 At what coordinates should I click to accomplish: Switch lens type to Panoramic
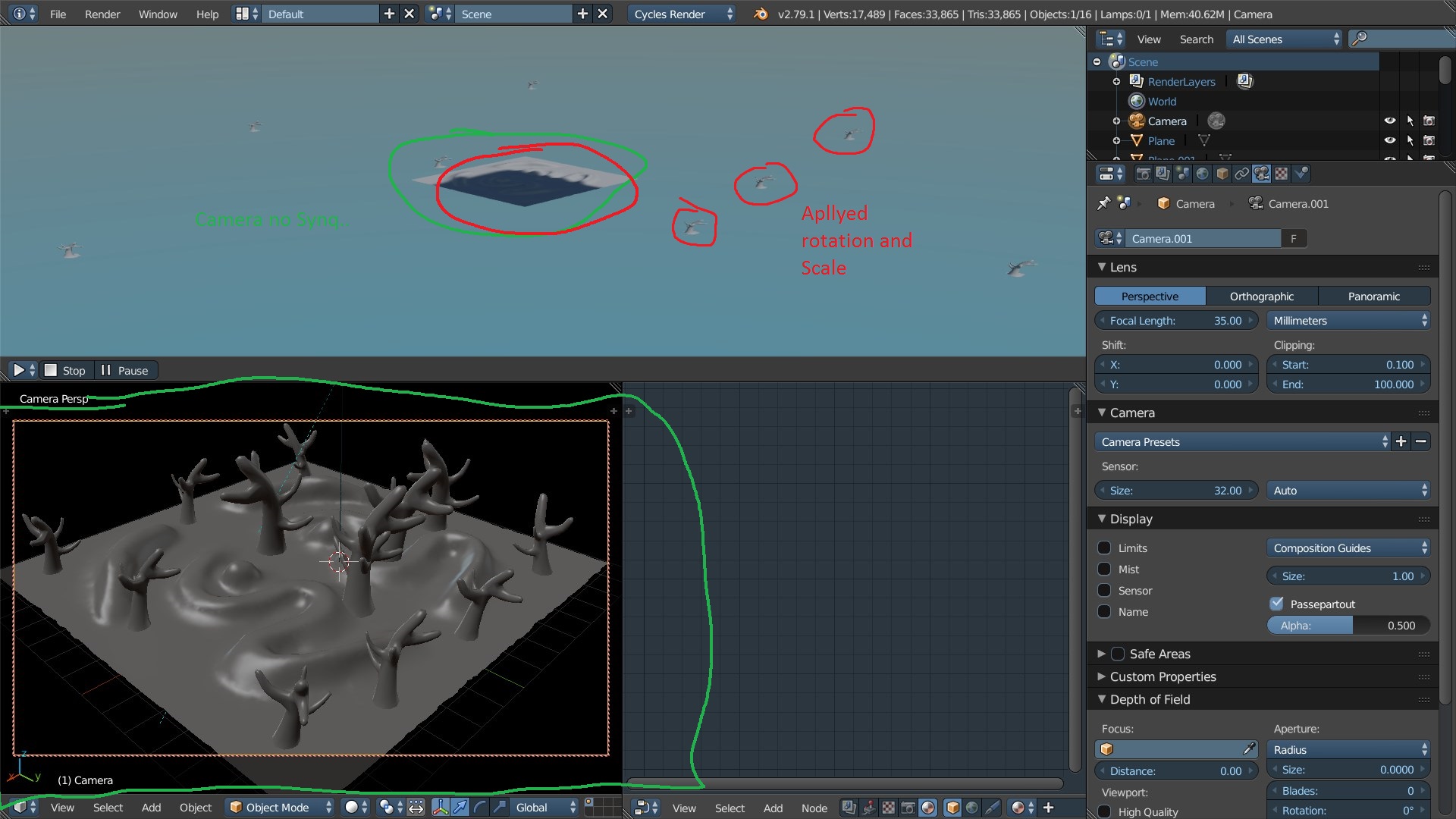pyautogui.click(x=1374, y=296)
